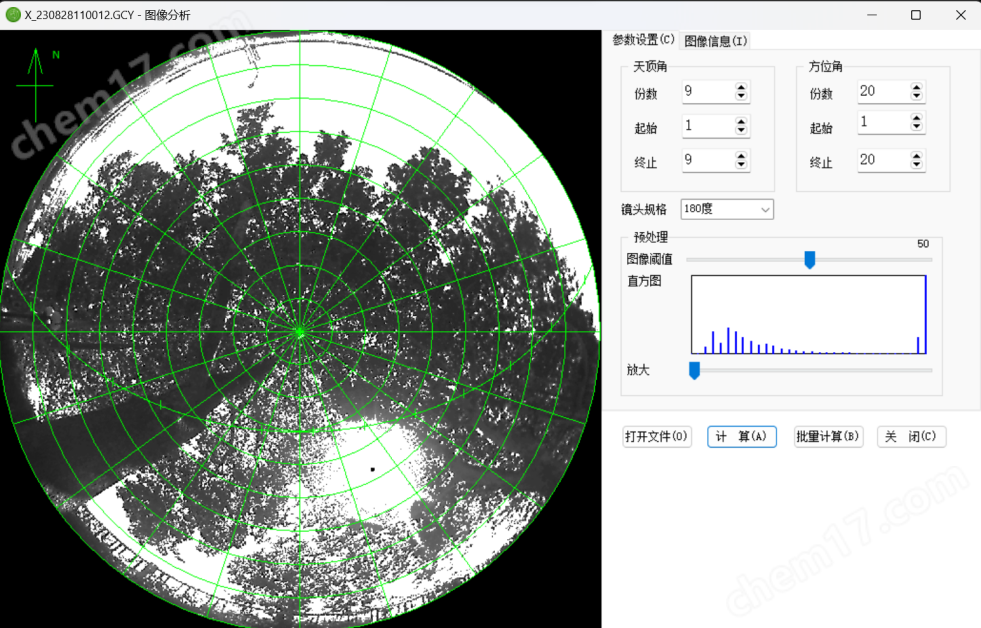Start batch processing with 批量计算(B)
Screen dimensions: 981x628
click(x=827, y=437)
